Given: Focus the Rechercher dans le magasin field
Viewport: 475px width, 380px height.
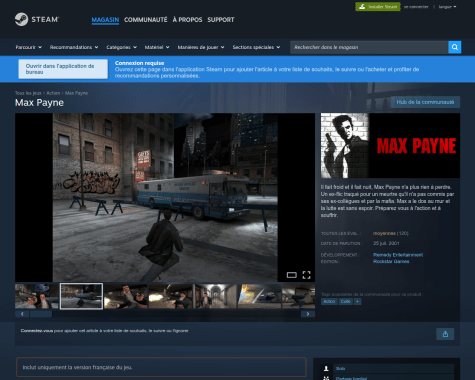Looking at the screenshot, I should (369, 47).
